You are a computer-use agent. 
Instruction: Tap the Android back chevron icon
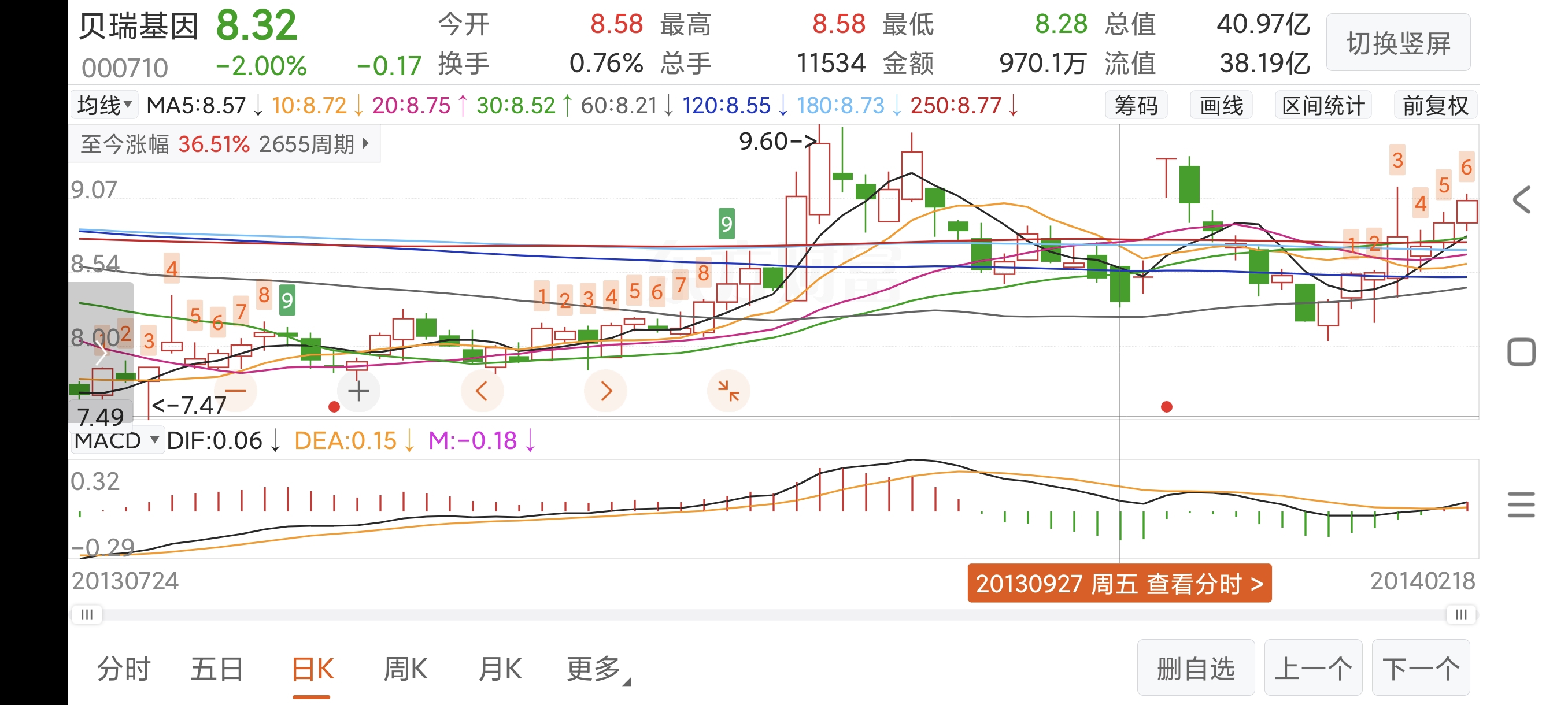point(1521,199)
